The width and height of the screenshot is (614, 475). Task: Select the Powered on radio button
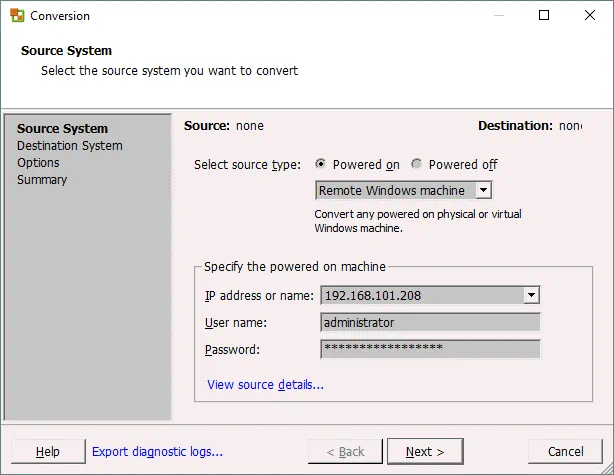[321, 165]
